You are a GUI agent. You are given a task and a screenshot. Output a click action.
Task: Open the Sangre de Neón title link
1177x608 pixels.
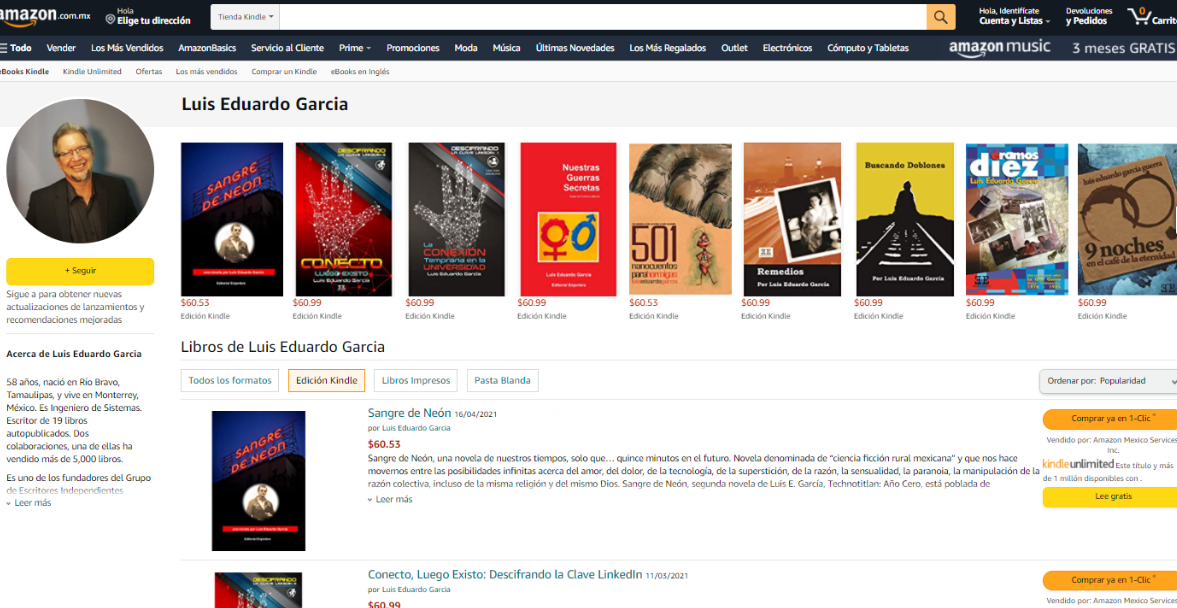pyautogui.click(x=409, y=413)
